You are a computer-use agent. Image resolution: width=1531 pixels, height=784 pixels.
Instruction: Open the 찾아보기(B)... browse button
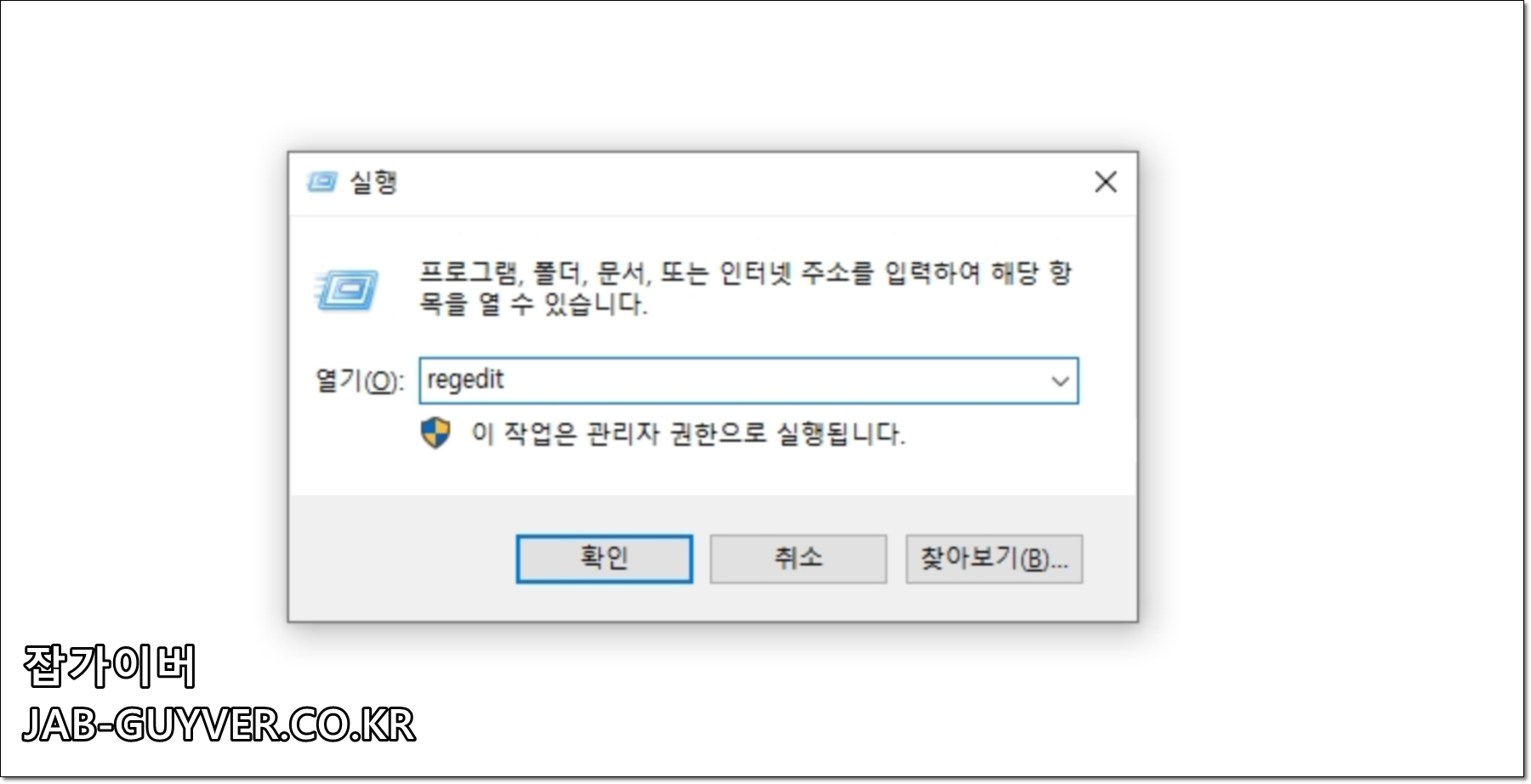(993, 559)
